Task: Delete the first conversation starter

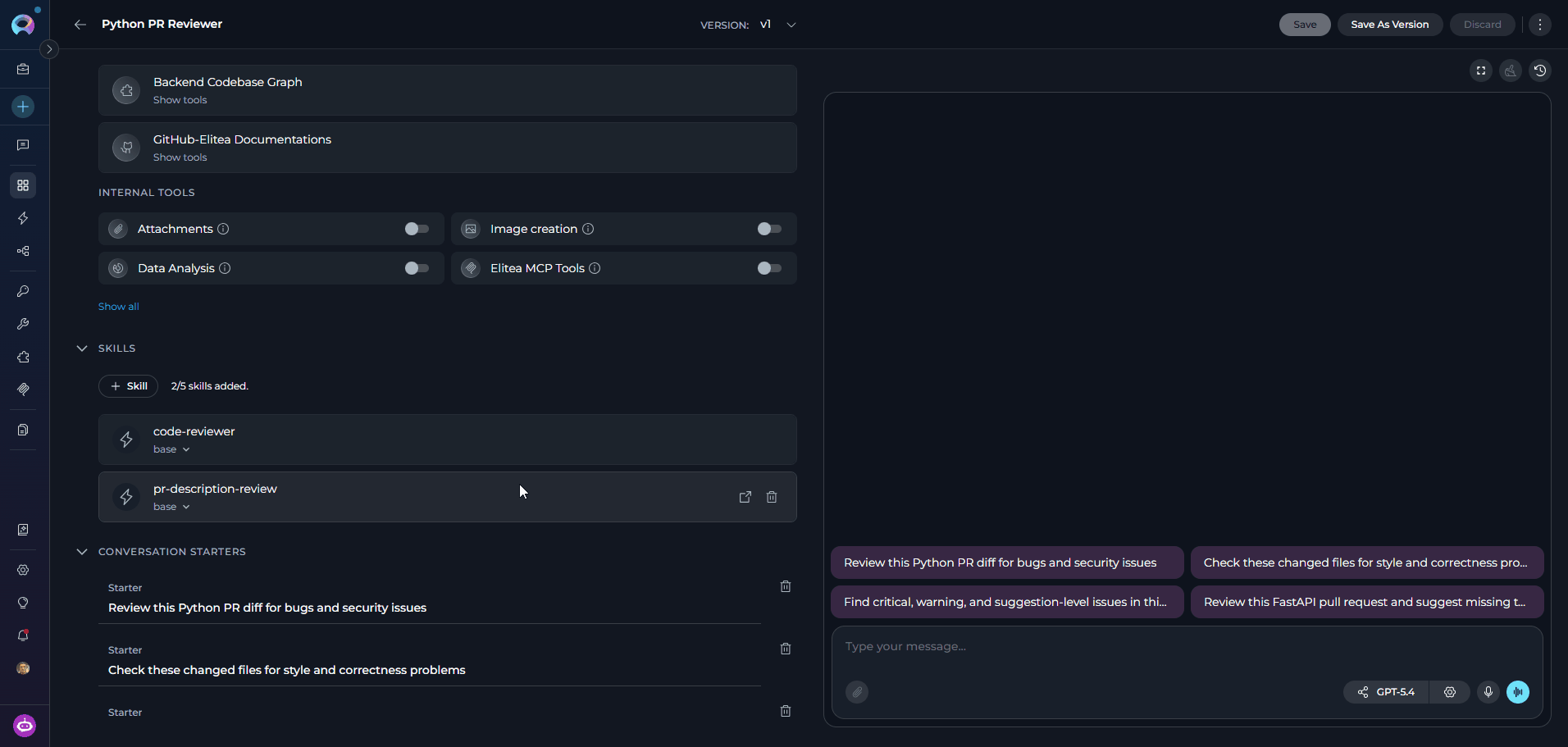Action: [786, 586]
